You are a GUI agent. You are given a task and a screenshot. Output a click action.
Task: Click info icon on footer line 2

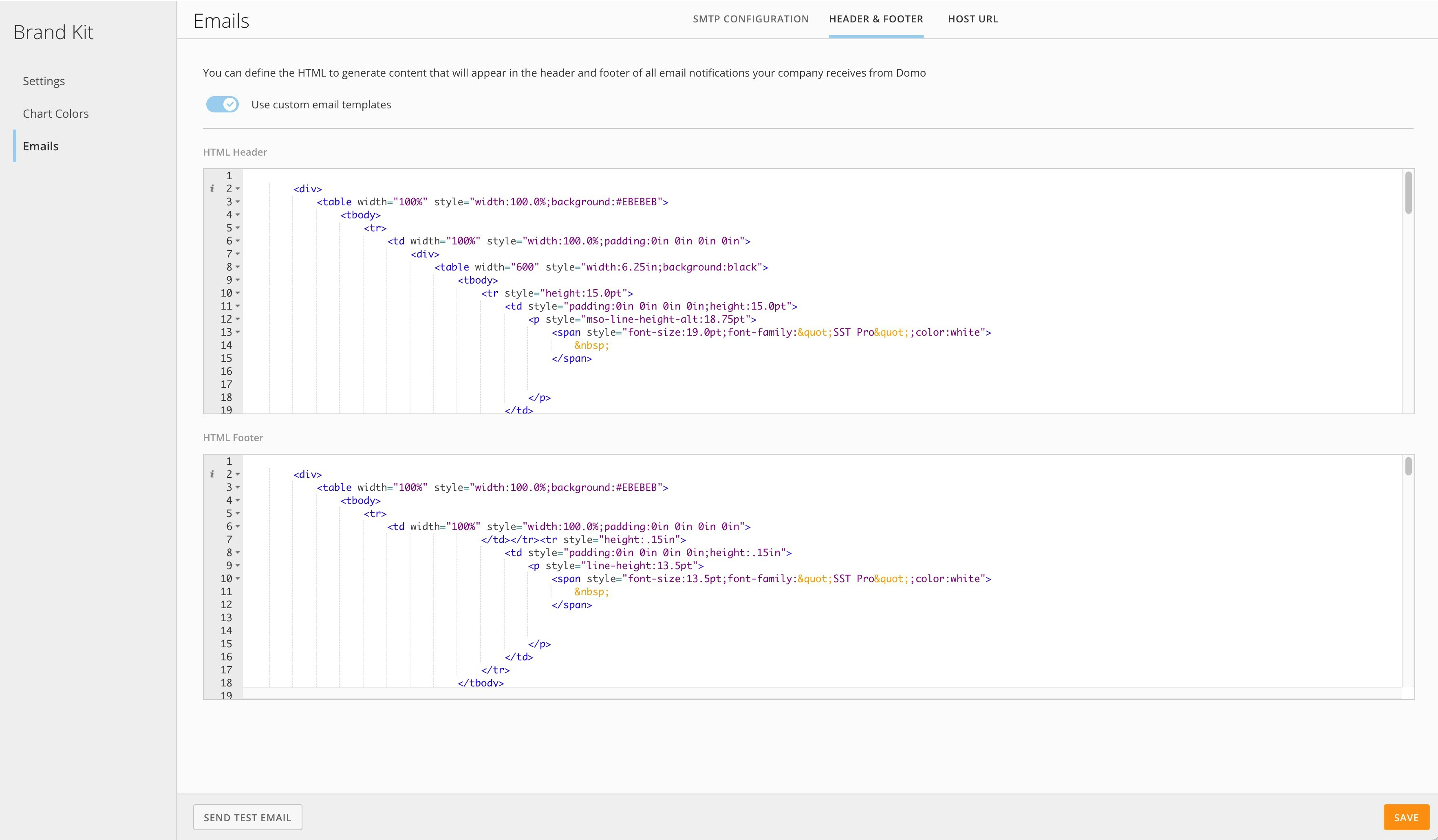tap(212, 475)
